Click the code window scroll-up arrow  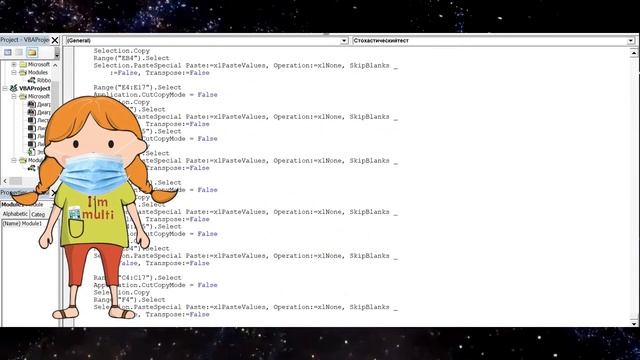point(634,53)
